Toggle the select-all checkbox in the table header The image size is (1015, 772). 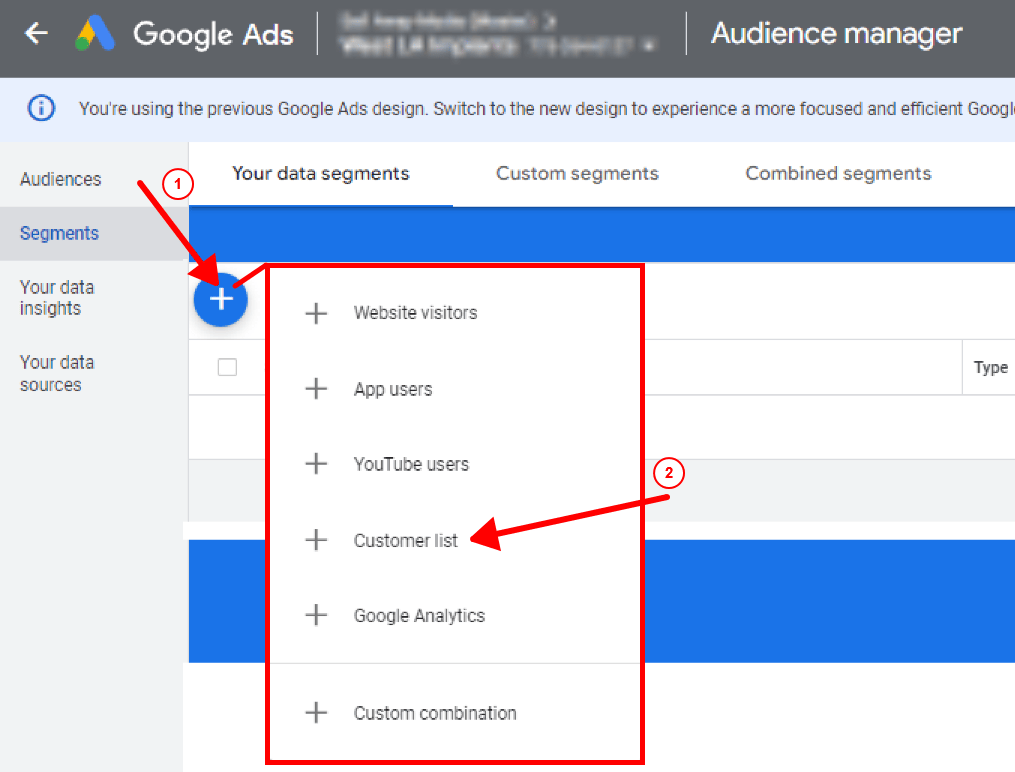(x=227, y=367)
